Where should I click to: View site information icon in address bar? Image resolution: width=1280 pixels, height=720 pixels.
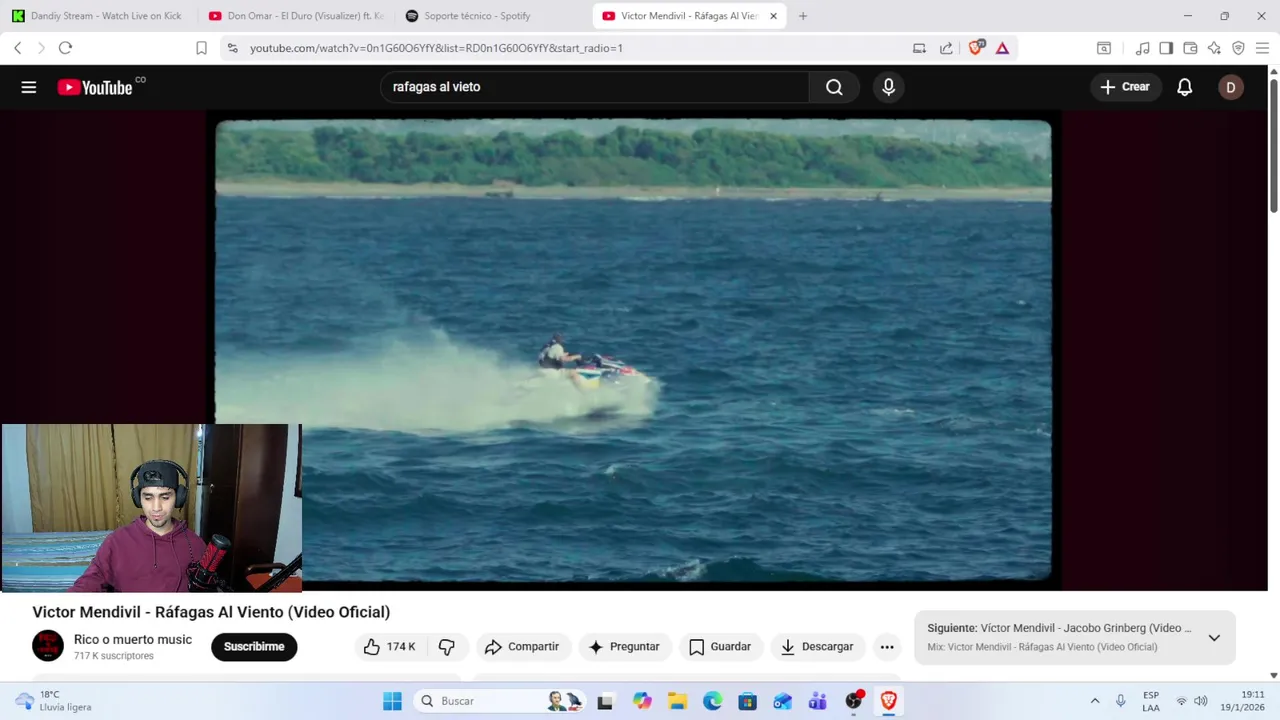pyautogui.click(x=232, y=48)
